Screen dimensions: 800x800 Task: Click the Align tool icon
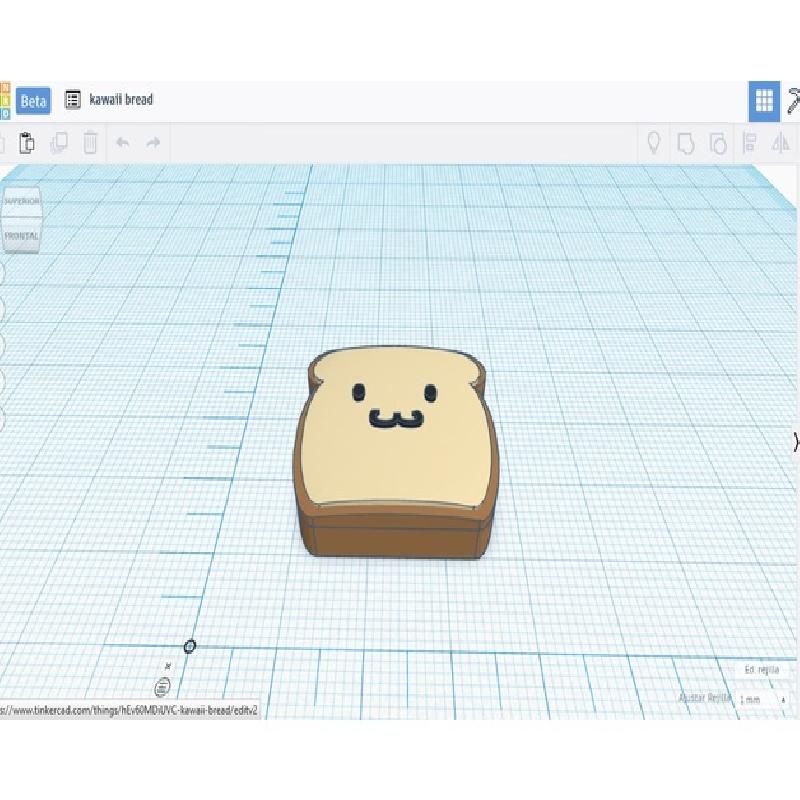[x=749, y=142]
